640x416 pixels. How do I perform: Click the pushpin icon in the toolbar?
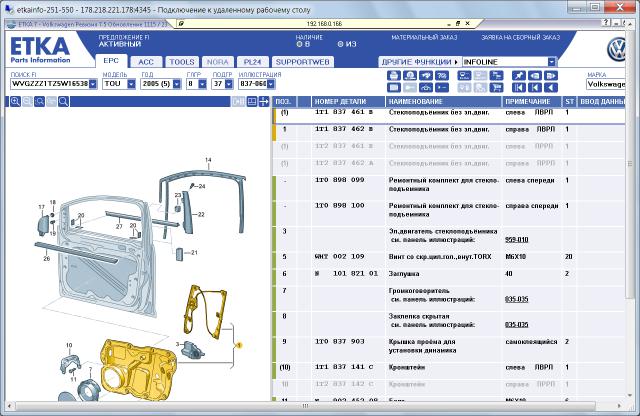[x=519, y=76]
